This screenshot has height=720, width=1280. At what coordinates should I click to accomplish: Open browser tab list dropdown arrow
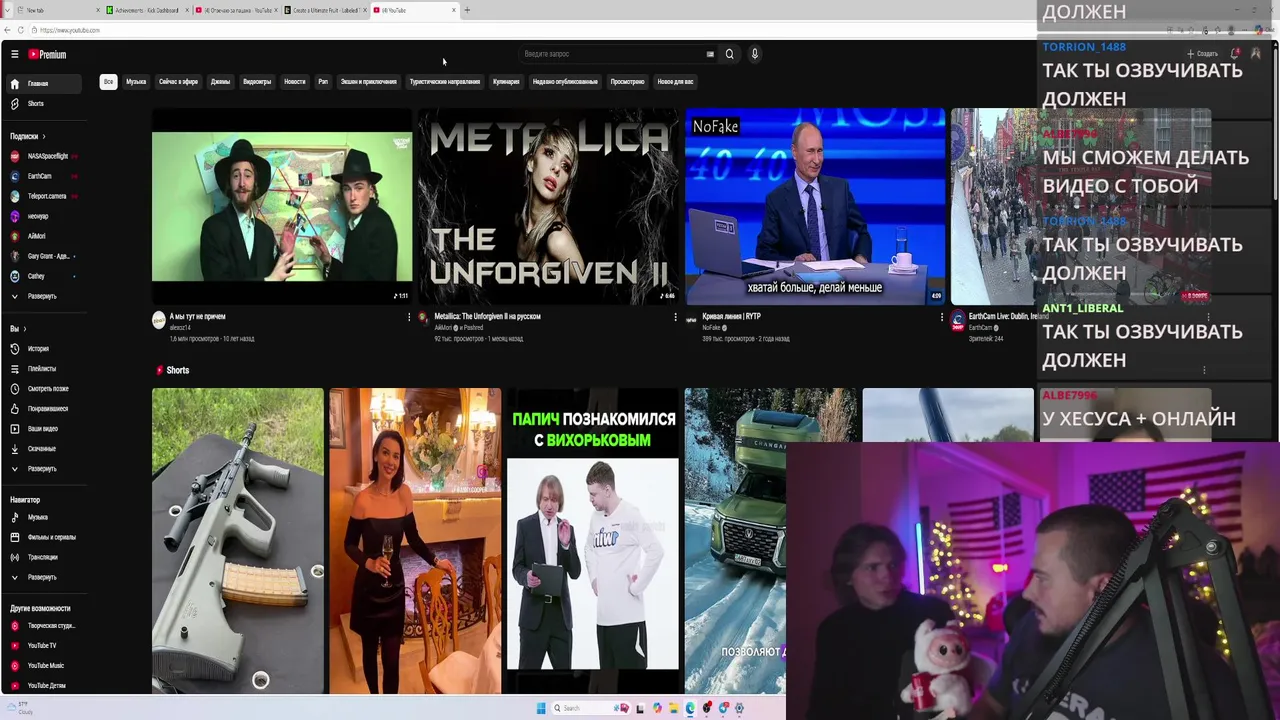[7, 10]
